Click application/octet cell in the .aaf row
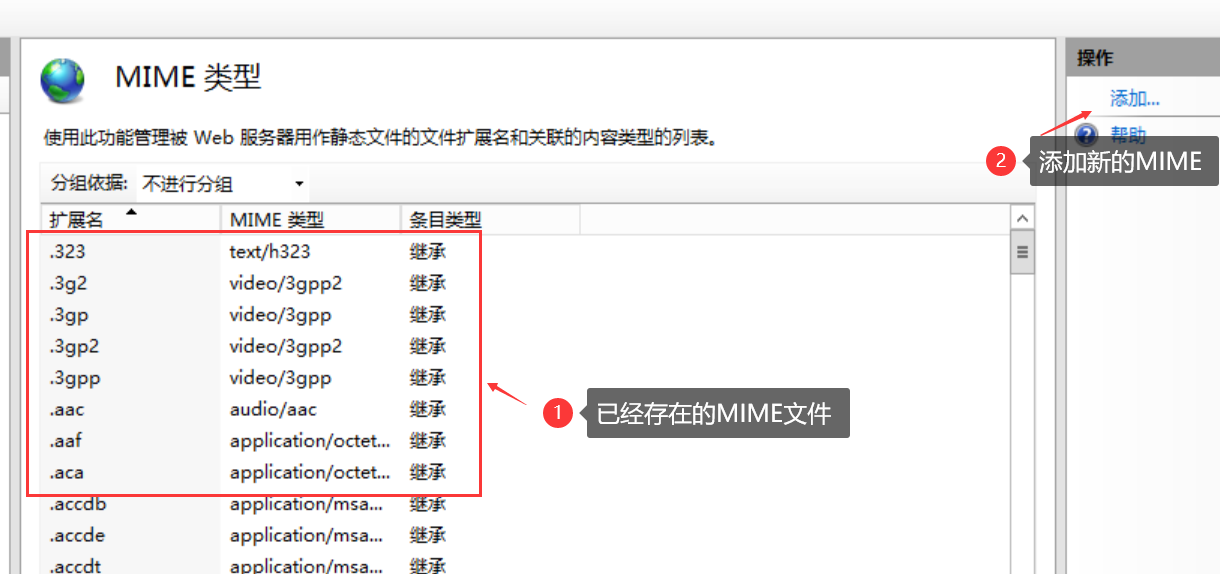 tap(310, 441)
